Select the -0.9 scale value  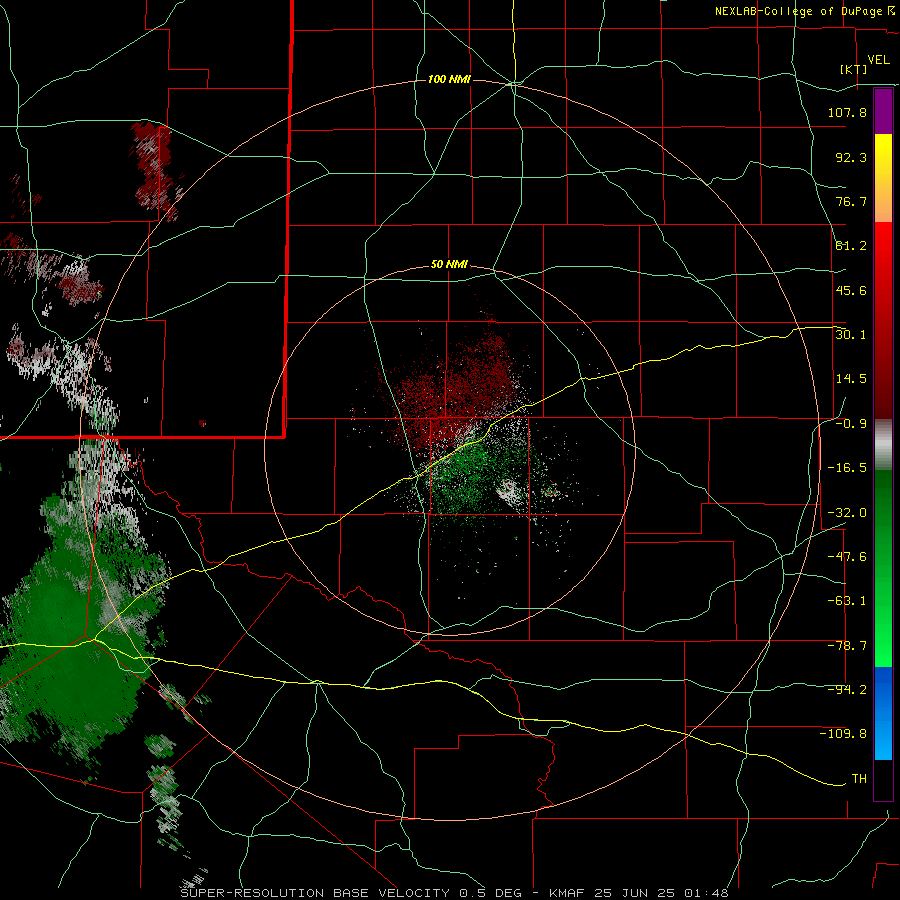tap(851, 424)
